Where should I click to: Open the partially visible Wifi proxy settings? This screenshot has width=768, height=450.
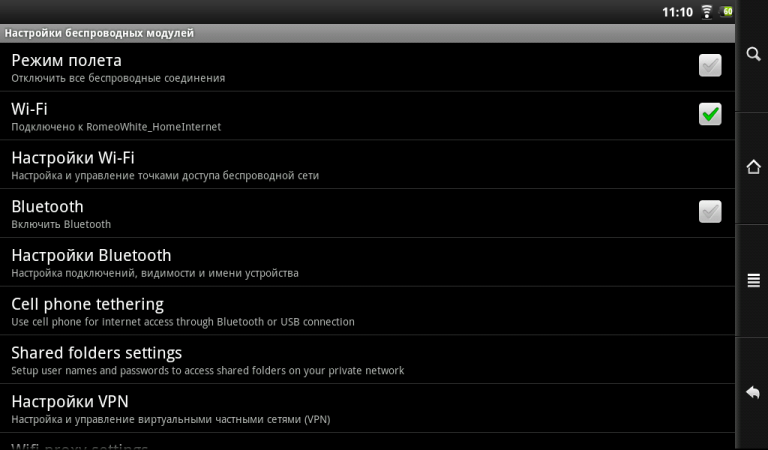[x=80, y=444]
